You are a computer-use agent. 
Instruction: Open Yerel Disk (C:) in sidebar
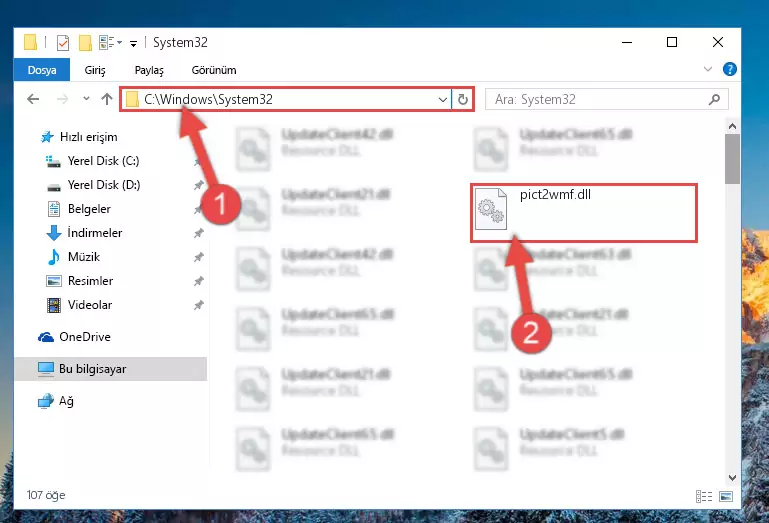[103, 161]
